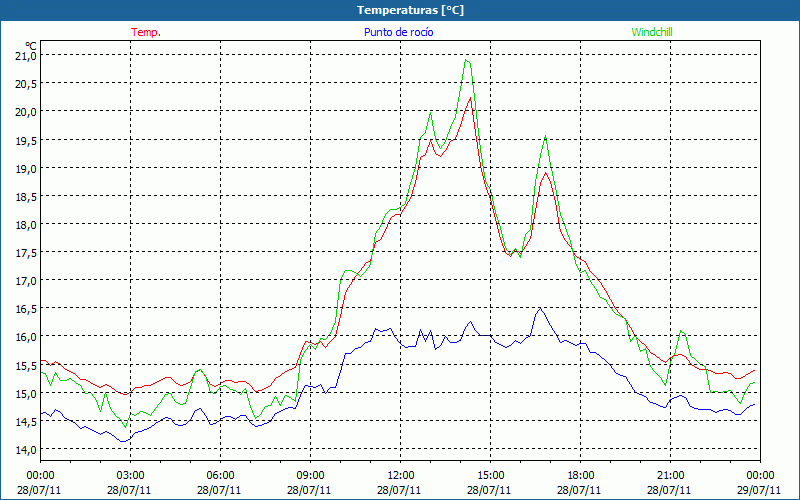The image size is (800, 500).
Task: Select the red 'Temp.' legend label
Action: [146, 32]
